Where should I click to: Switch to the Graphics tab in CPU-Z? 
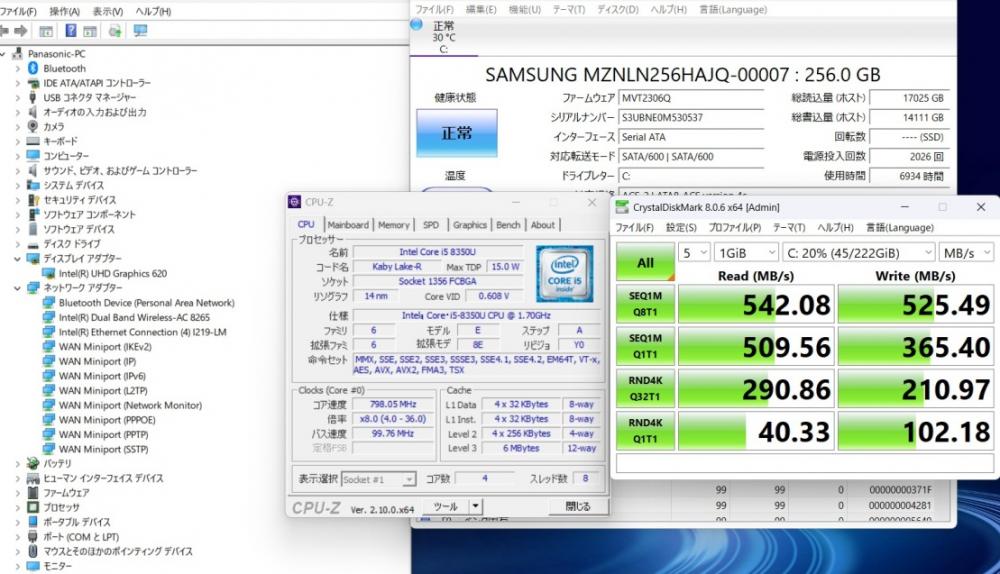tap(469, 224)
